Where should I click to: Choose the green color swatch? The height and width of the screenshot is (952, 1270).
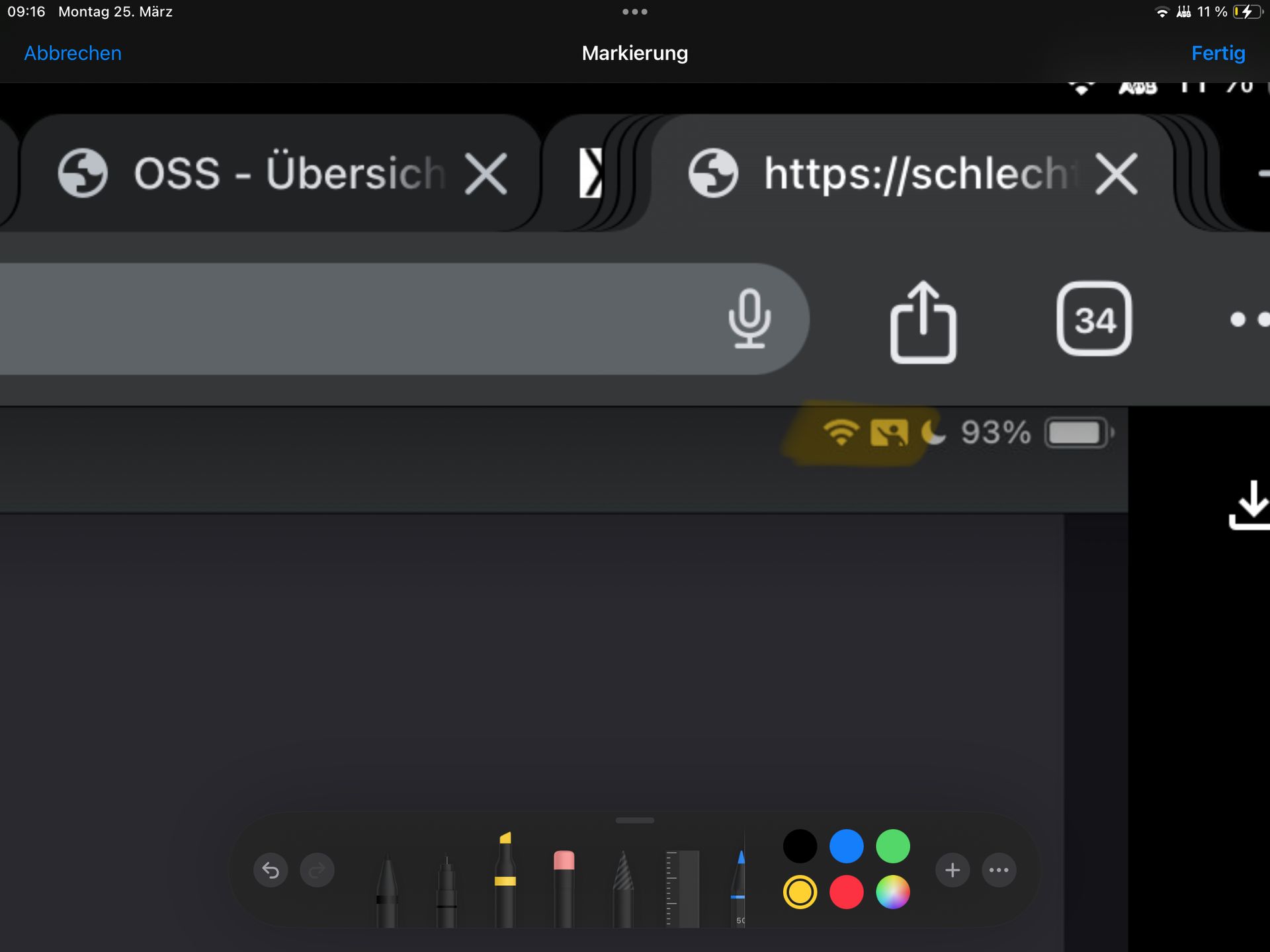pos(893,846)
